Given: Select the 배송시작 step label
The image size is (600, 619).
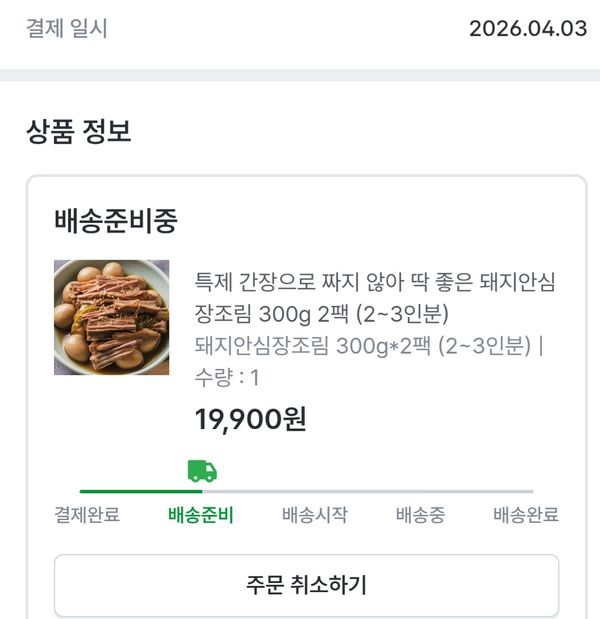Looking at the screenshot, I should pos(315,516).
